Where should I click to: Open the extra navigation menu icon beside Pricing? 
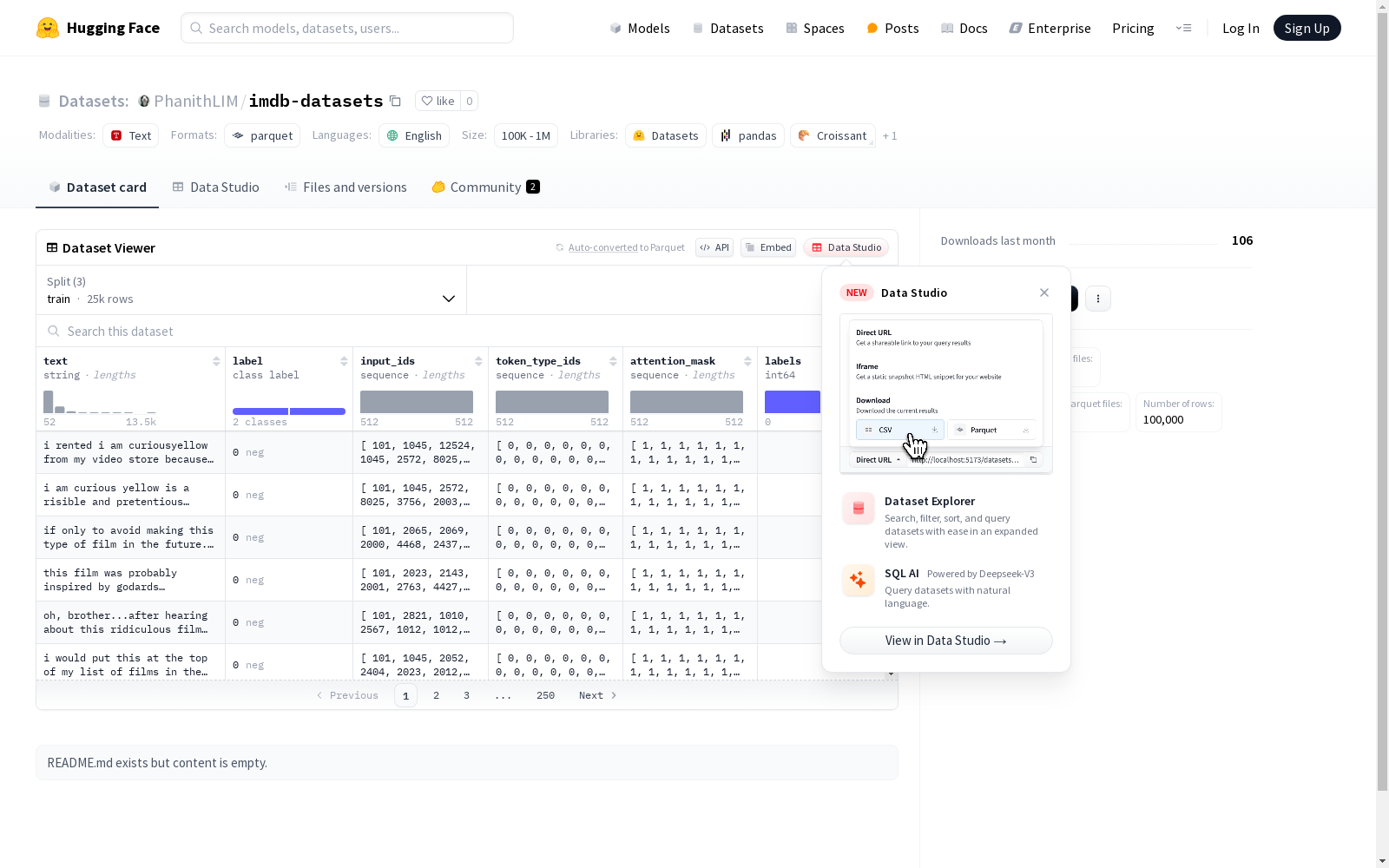1183,28
